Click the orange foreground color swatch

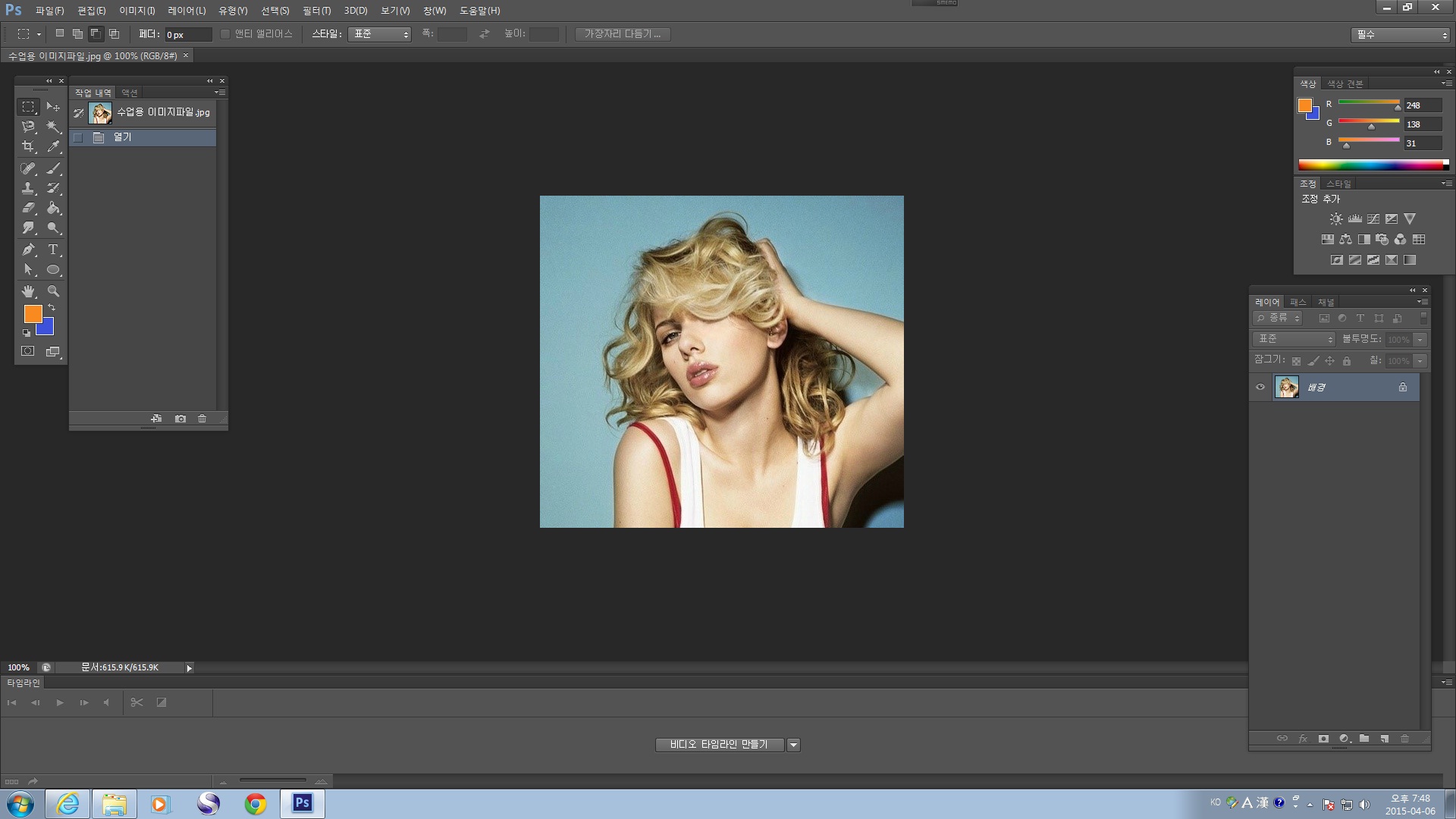(33, 313)
